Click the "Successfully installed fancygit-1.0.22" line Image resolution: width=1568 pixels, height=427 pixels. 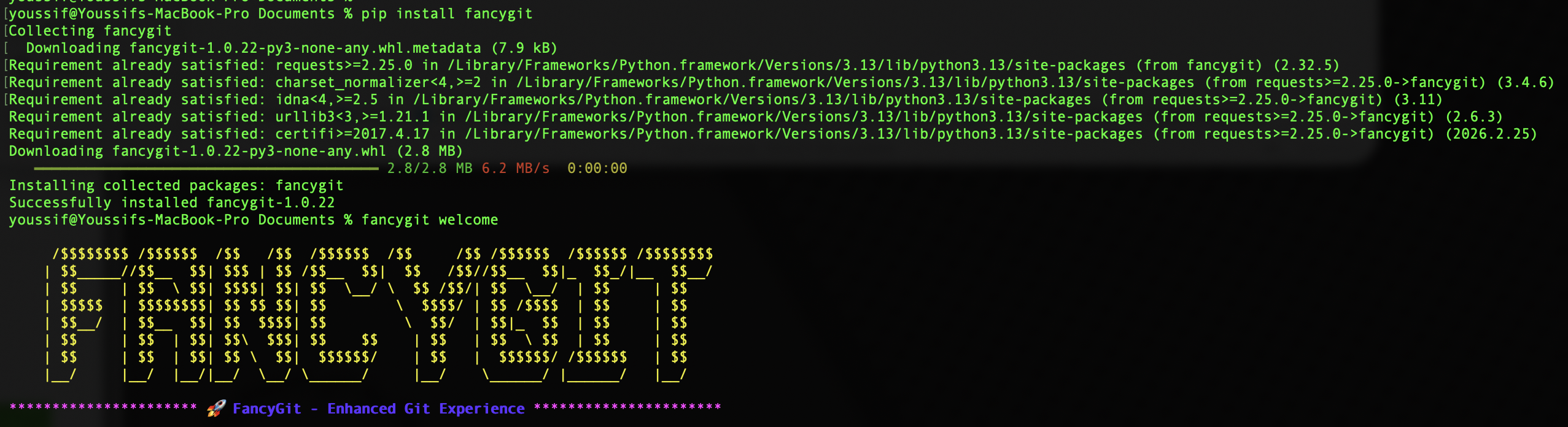pyautogui.click(x=172, y=202)
